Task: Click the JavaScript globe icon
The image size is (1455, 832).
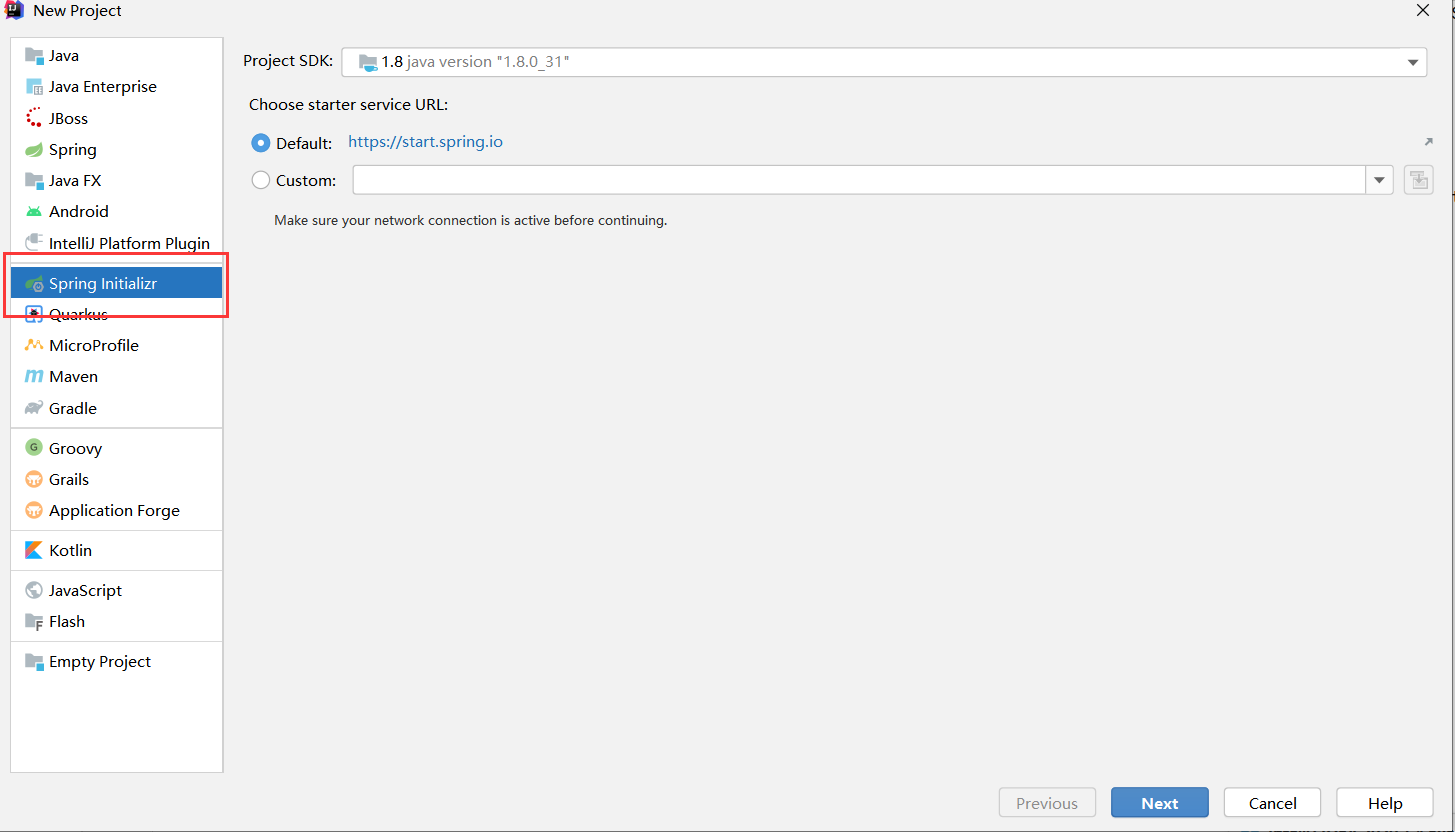Action: [34, 591]
